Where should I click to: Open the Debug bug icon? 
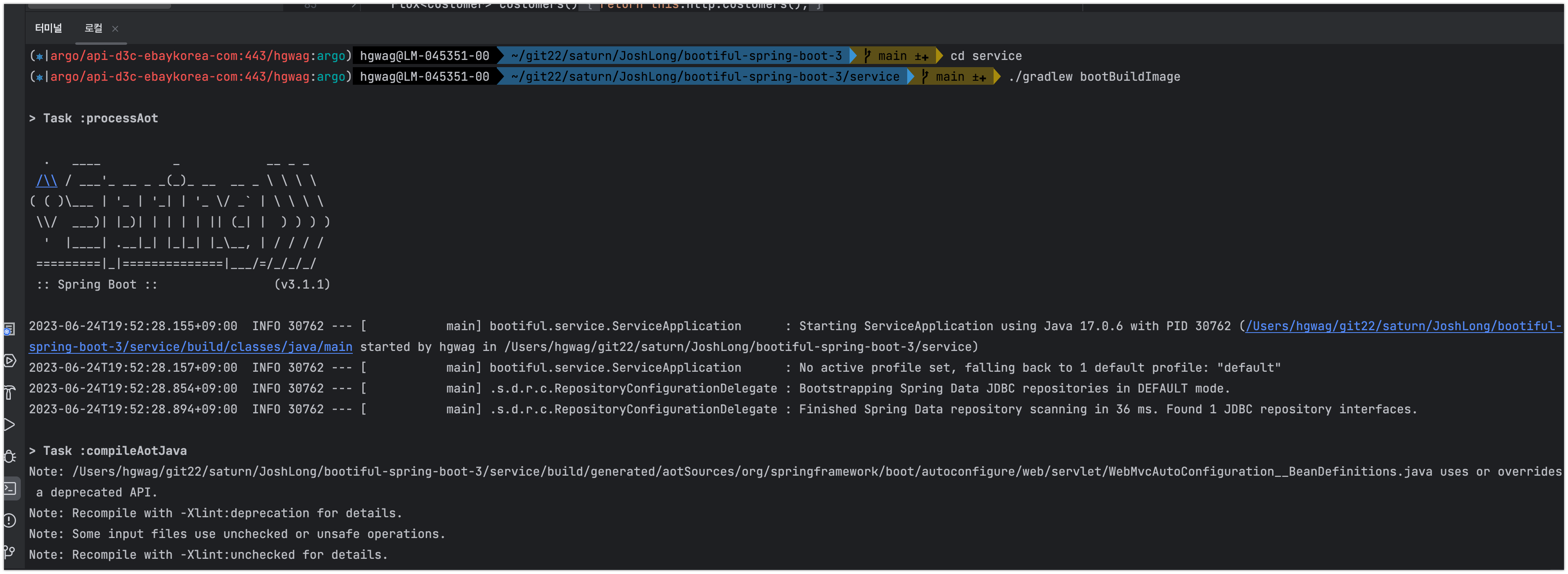coord(9,456)
